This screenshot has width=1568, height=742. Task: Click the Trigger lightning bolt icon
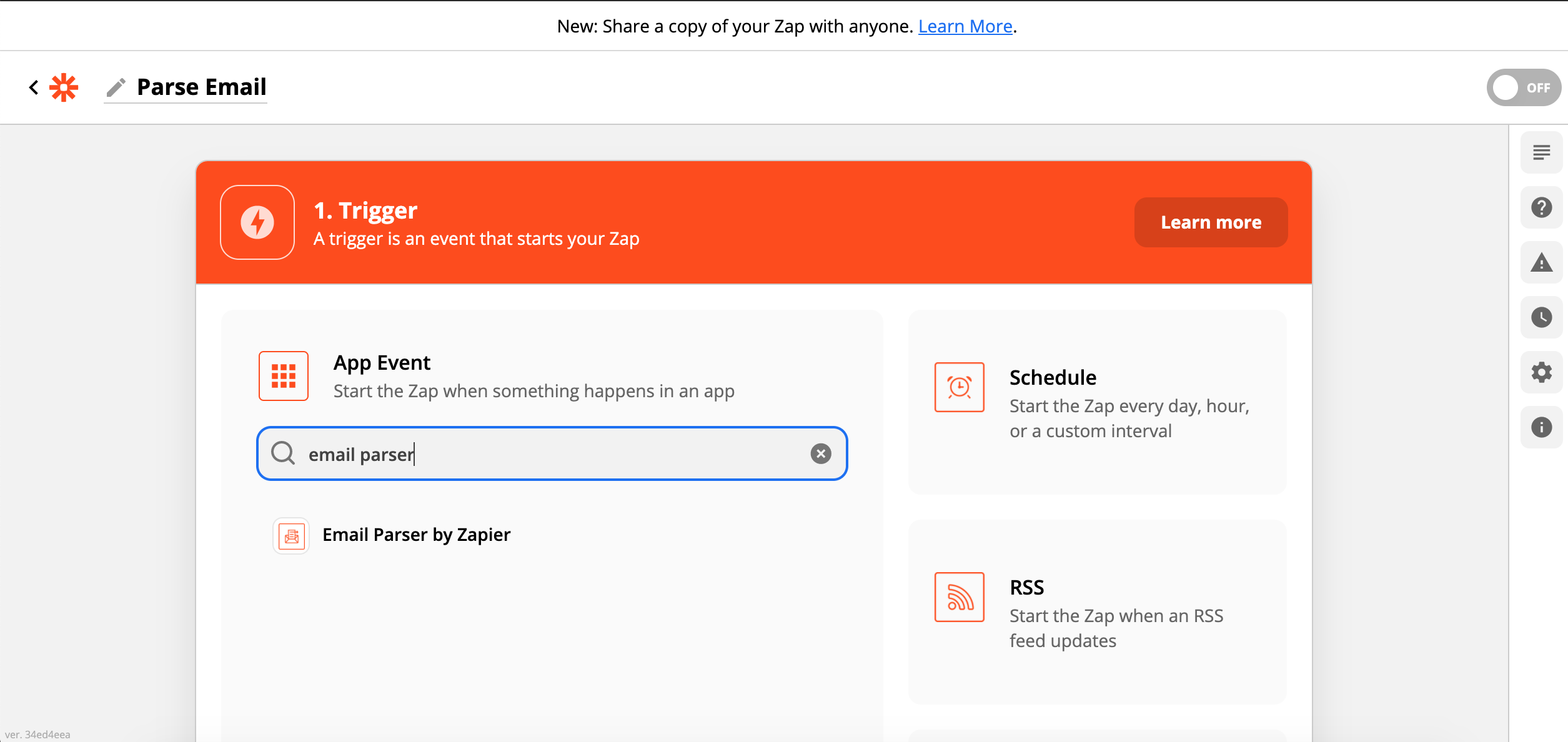pyautogui.click(x=257, y=222)
